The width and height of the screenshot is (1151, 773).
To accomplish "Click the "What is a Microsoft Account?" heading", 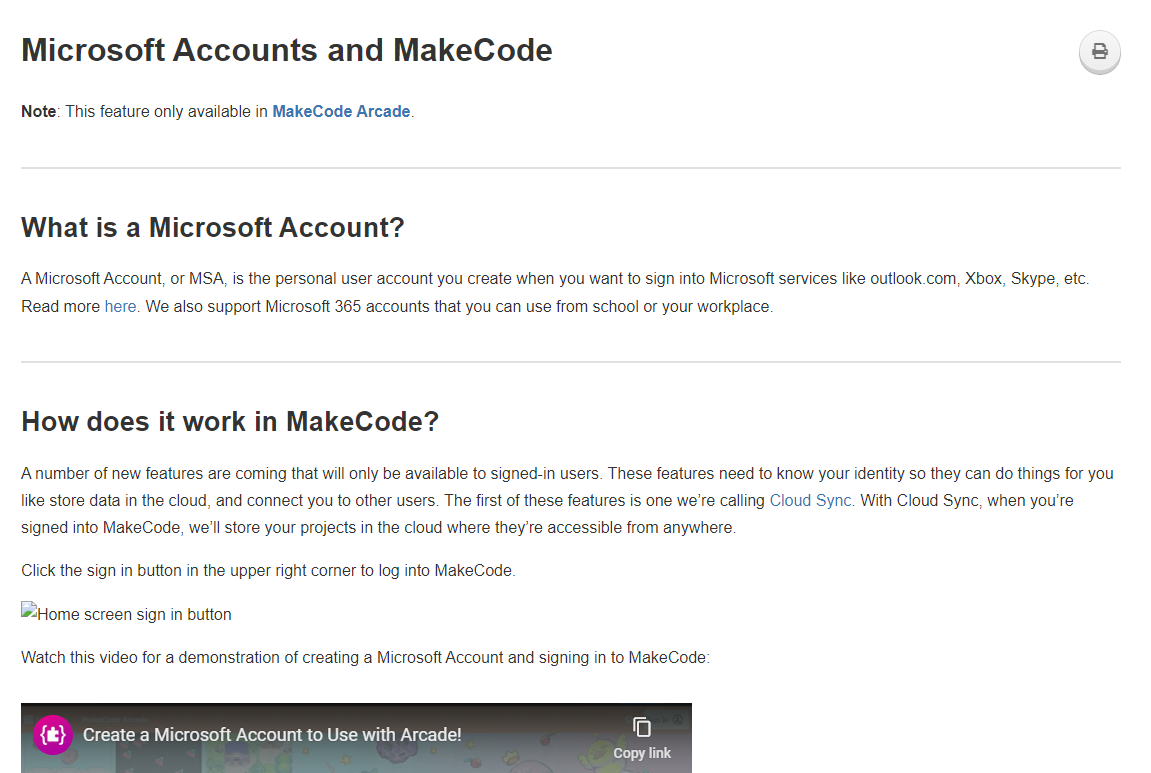I will pyautogui.click(x=212, y=227).
